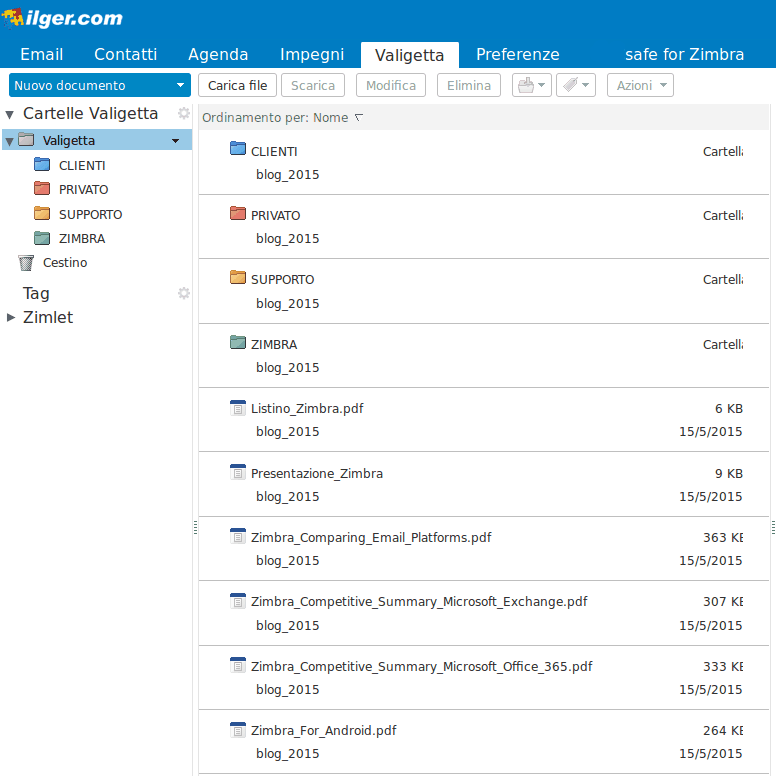Click the left panel resize sash handle
The height and width of the screenshot is (776, 776).
coord(195,528)
